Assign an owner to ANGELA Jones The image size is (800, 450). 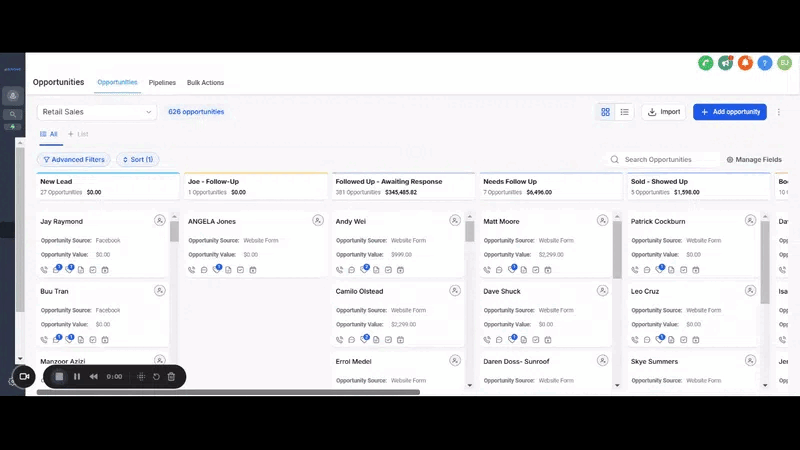(x=318, y=220)
